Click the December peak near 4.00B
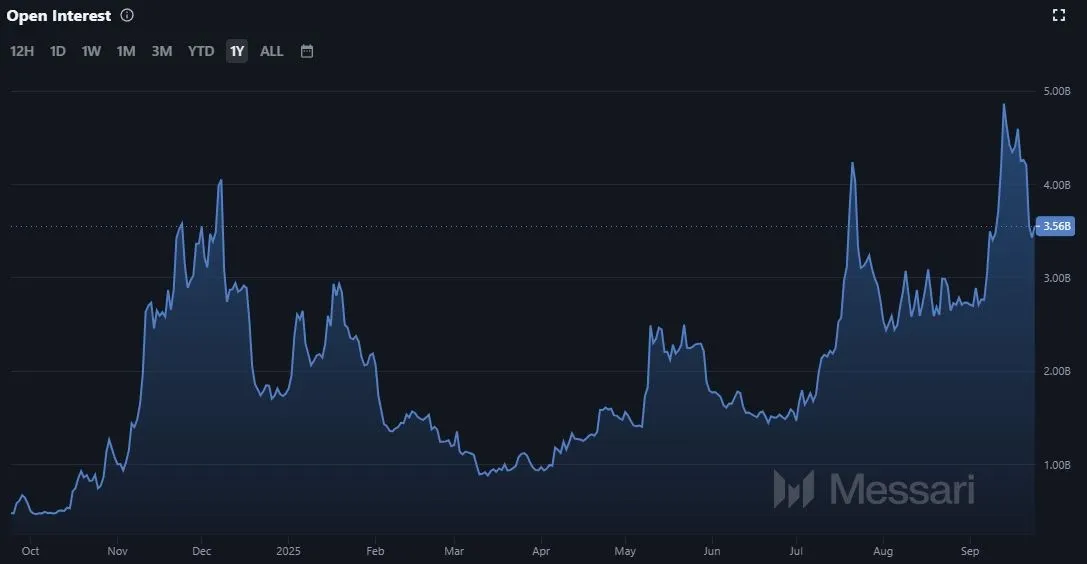Screen dimensions: 1087x564 [x=221, y=181]
